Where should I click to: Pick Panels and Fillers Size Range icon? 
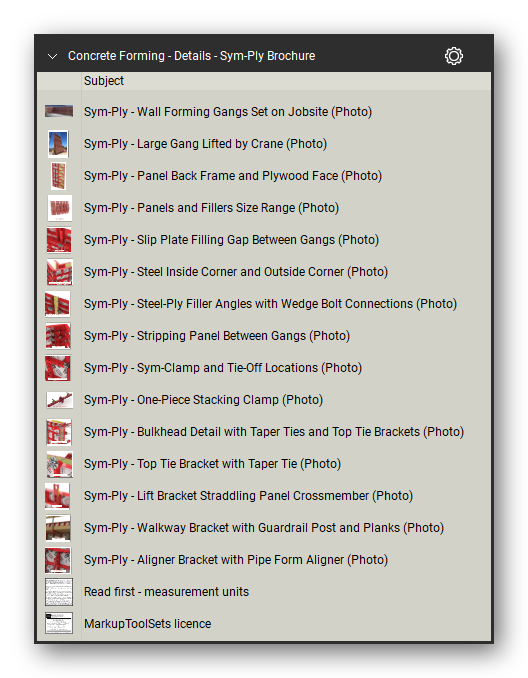pyautogui.click(x=59, y=208)
